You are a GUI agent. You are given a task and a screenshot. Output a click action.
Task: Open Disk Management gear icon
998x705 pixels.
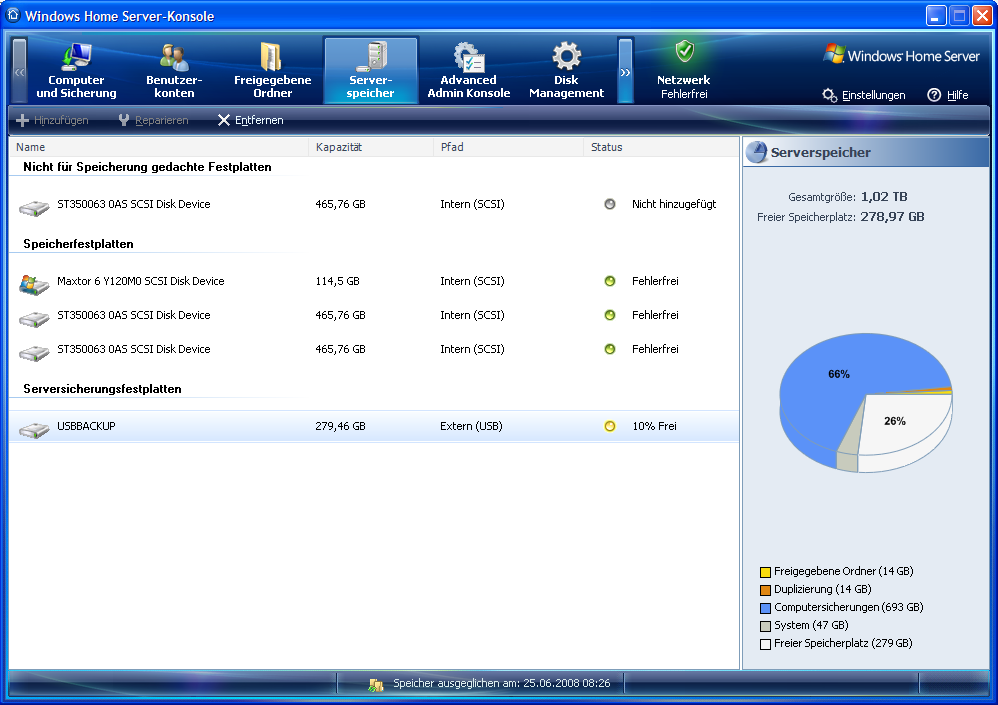(566, 56)
